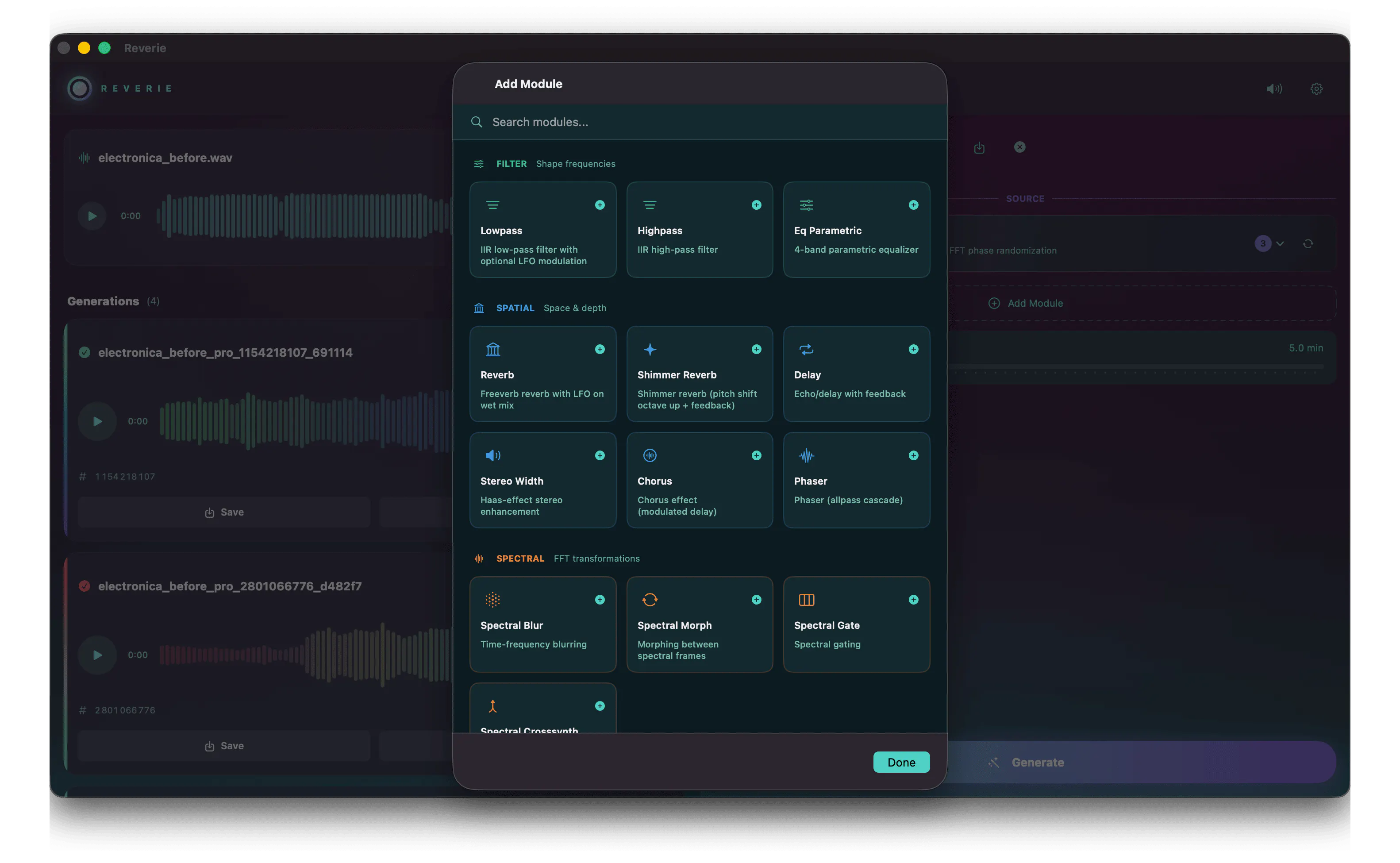Click the Stereo Width speaker icon
1400x863 pixels.
click(493, 455)
